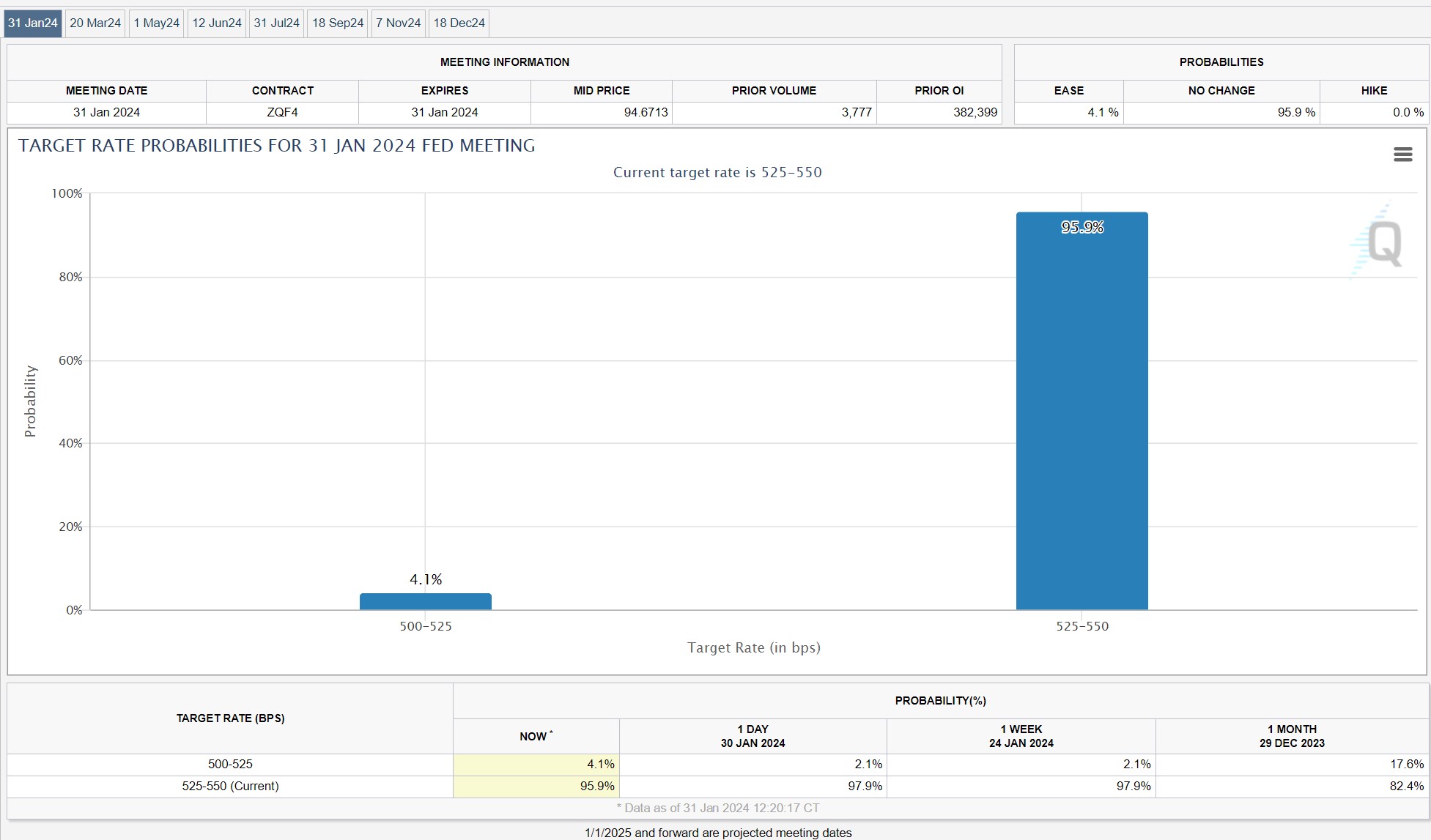Click the small 4.1% bar for 500-525
The image size is (1431, 840).
[425, 601]
